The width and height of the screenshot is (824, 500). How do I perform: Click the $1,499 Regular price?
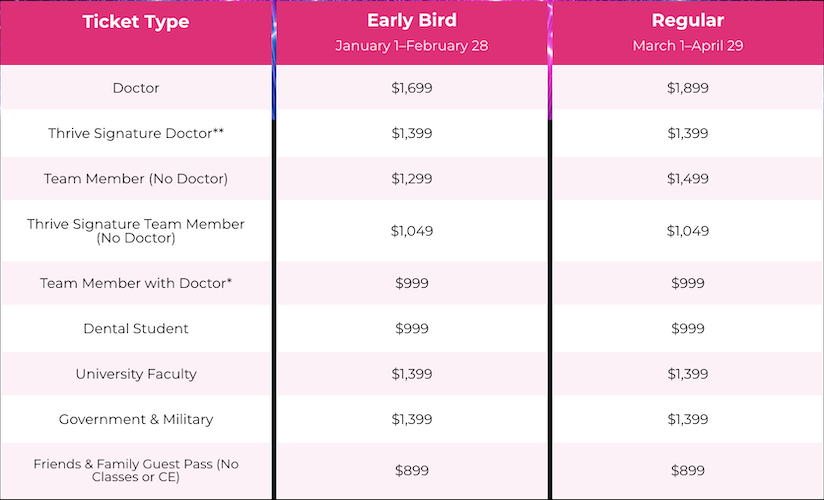[687, 179]
